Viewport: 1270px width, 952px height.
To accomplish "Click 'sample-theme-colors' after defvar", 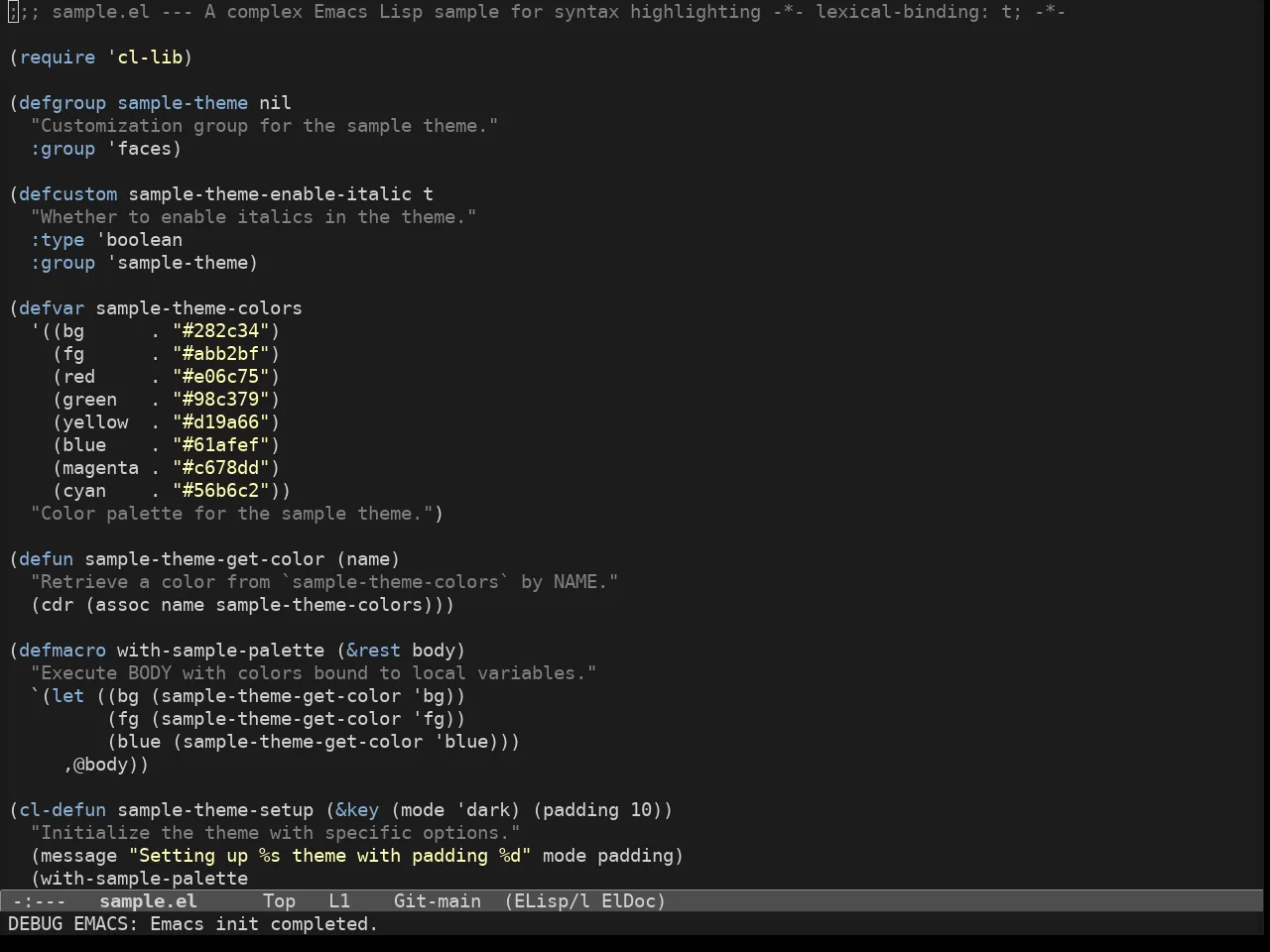I will (x=198, y=308).
